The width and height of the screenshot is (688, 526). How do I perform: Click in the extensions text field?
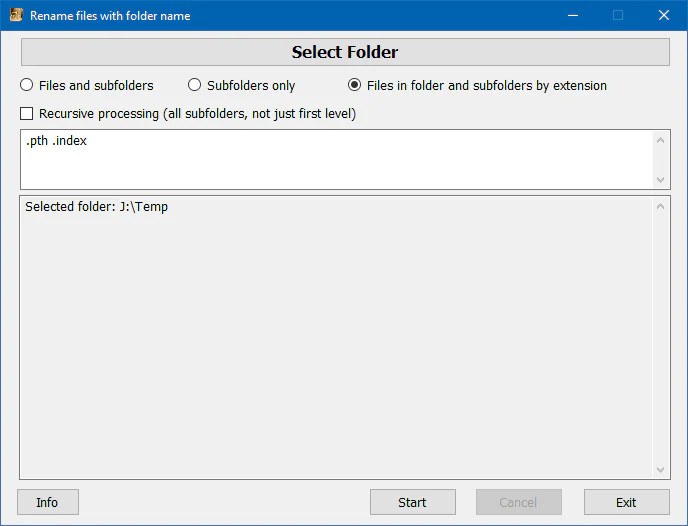[337, 160]
